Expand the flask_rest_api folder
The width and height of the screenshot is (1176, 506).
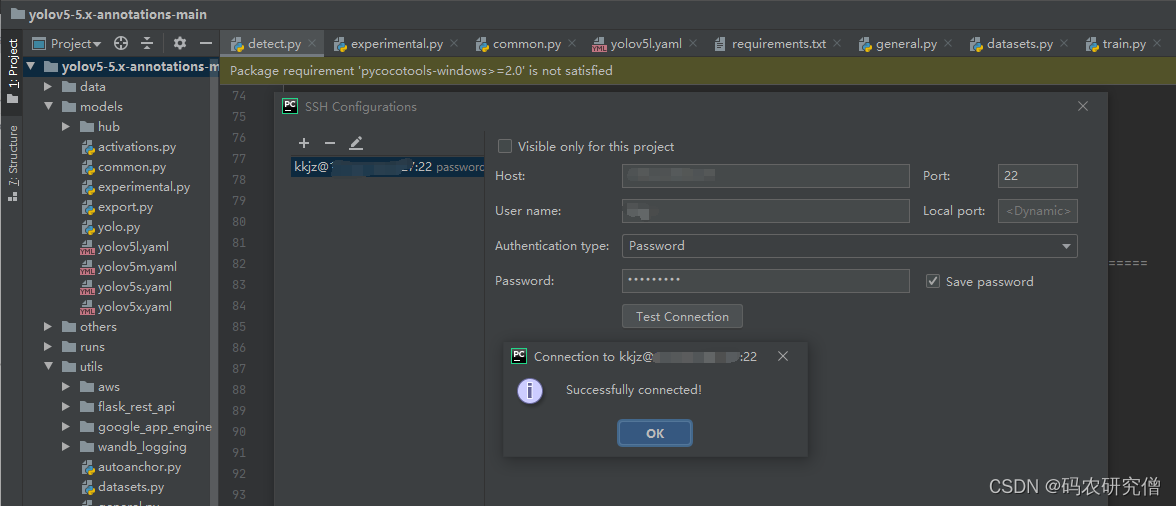pos(66,406)
